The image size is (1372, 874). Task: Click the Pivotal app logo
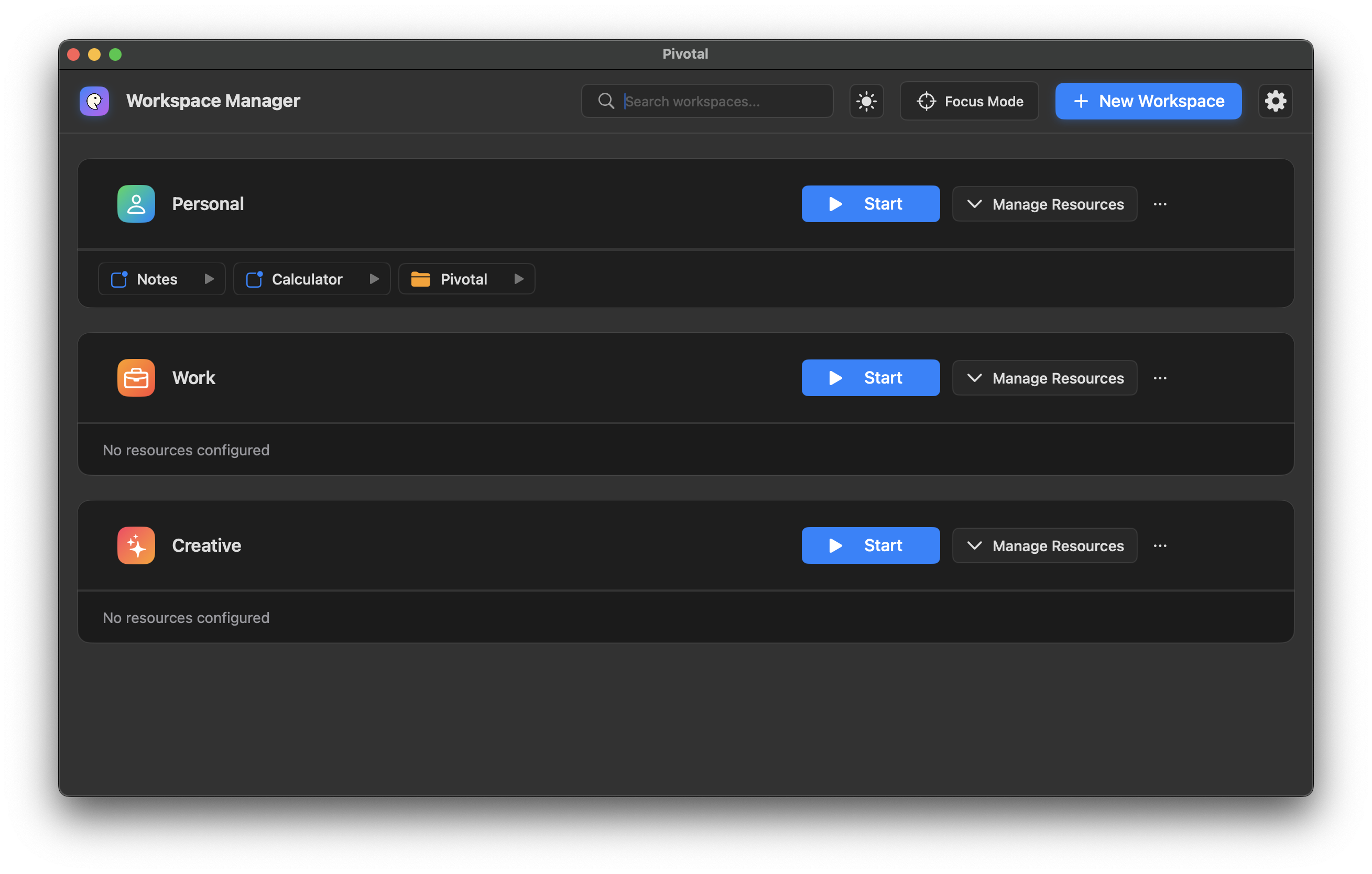pyautogui.click(x=94, y=101)
